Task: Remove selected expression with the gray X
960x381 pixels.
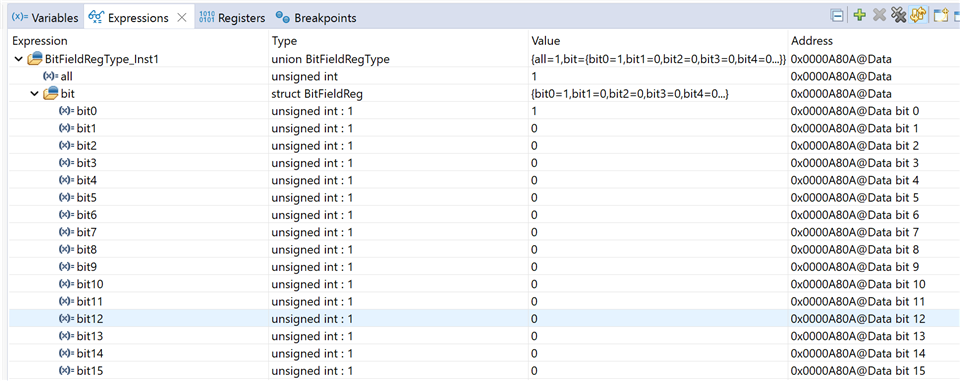Action: (x=879, y=17)
